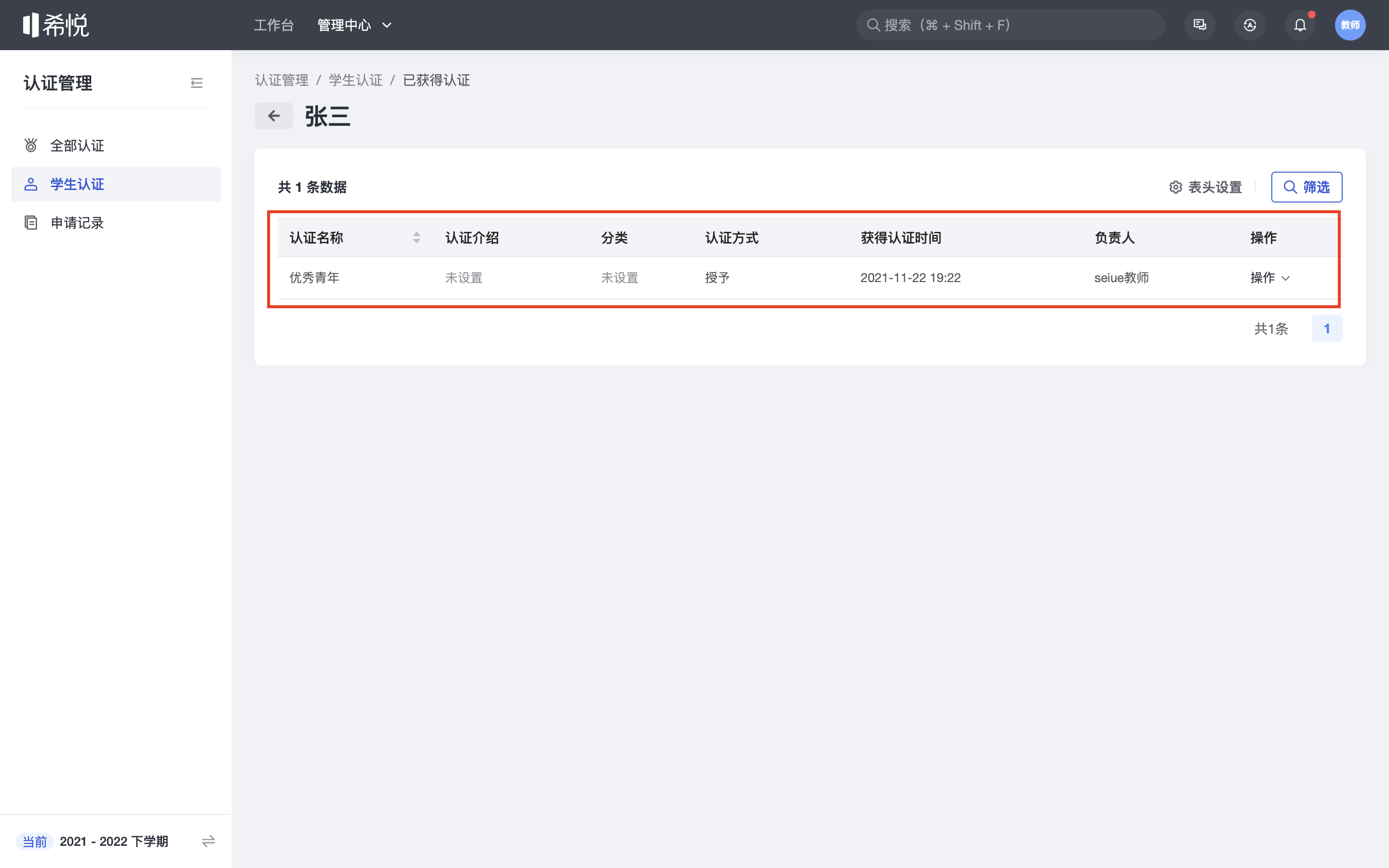Click the 学生认证 person icon
Screen dimensions: 1389x868
[x=31, y=184]
